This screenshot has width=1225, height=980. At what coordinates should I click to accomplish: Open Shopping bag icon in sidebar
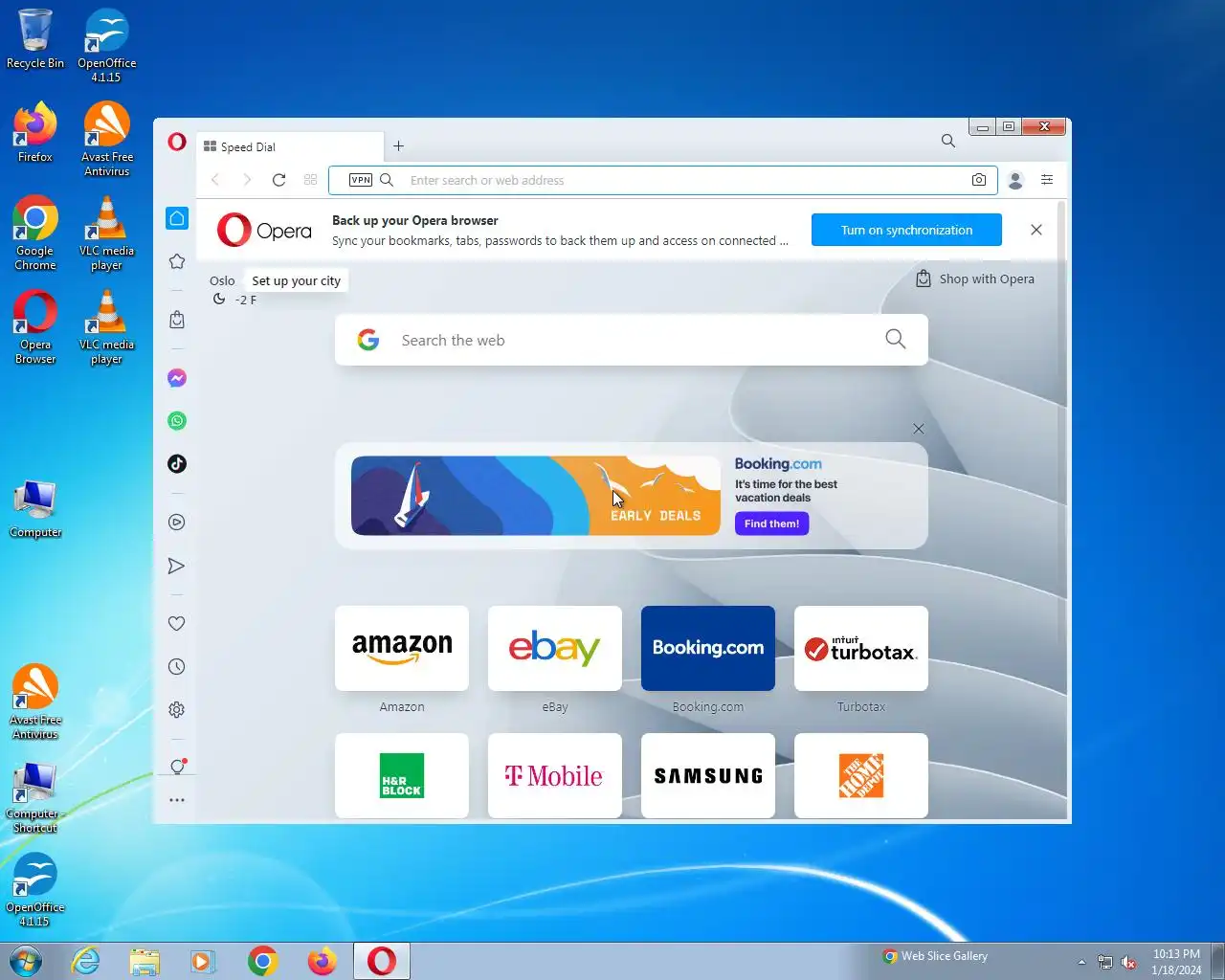point(177,320)
